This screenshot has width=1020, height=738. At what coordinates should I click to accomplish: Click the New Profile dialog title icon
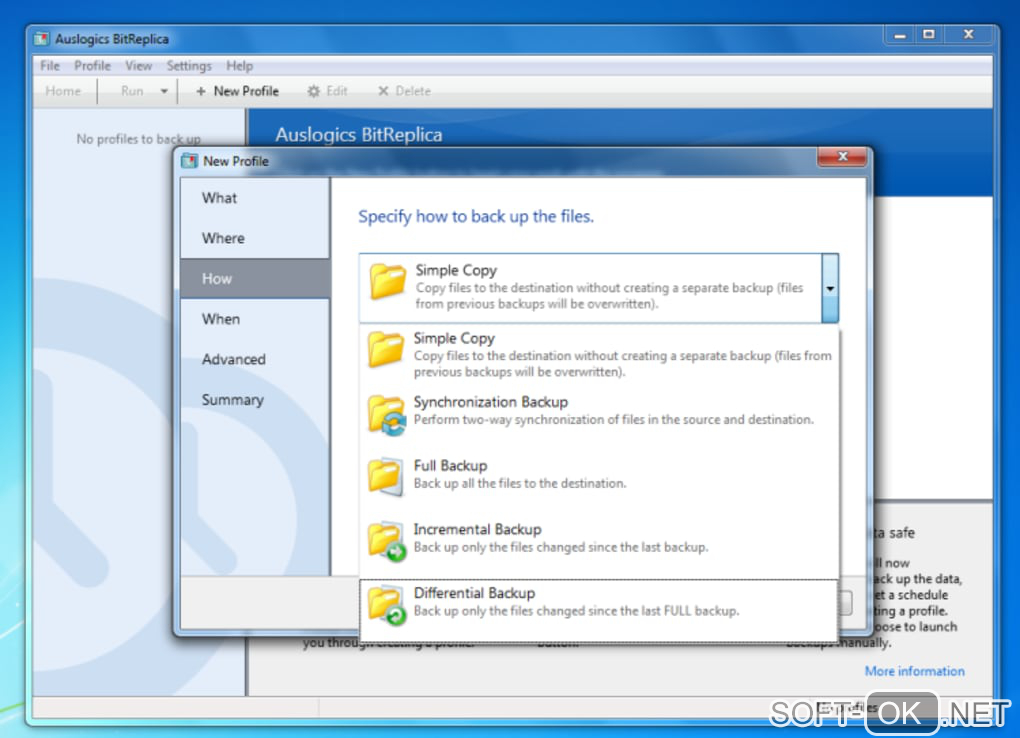189,161
